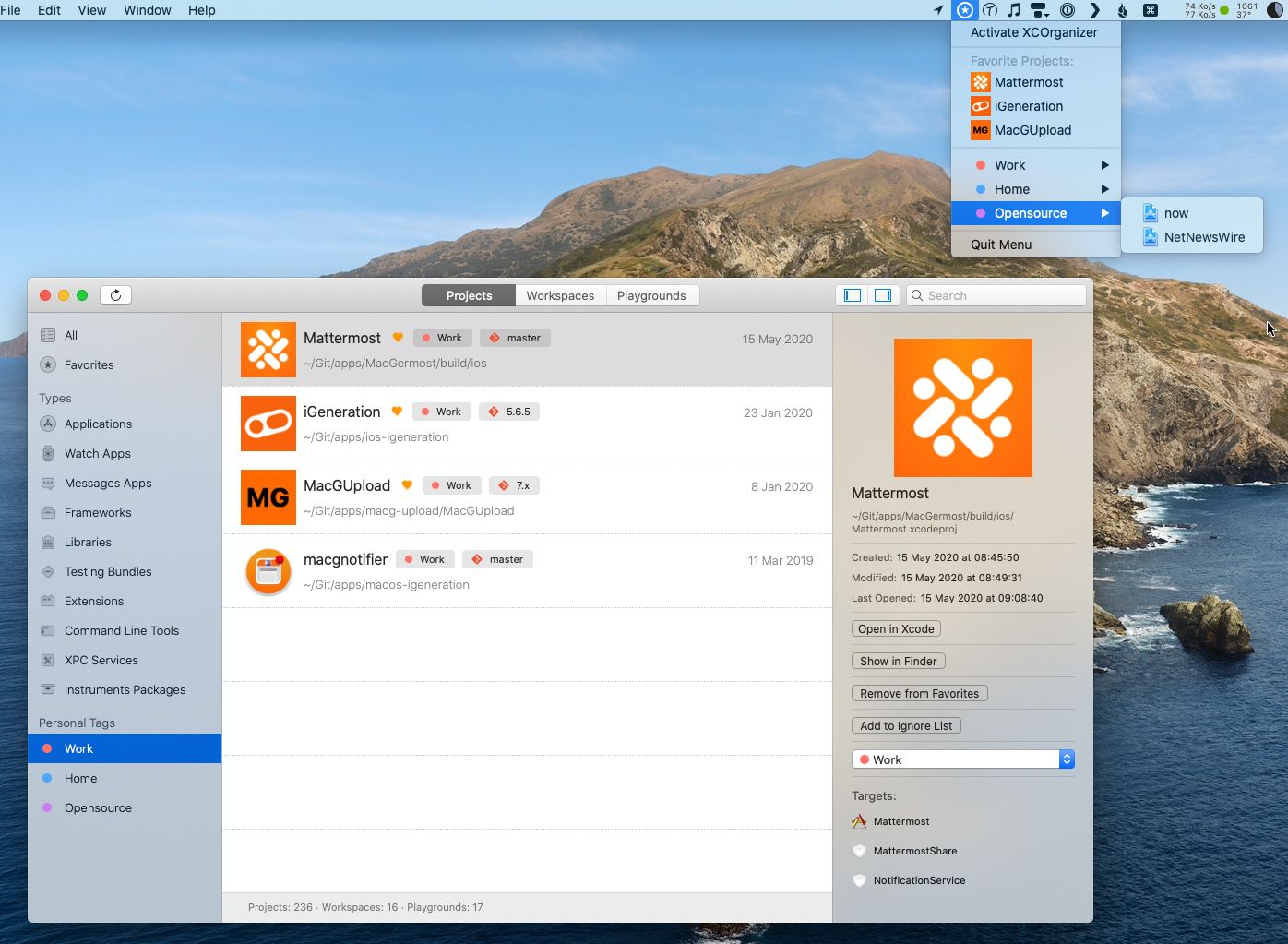1288x944 pixels.
Task: Expand the Opensource submenu arrow
Action: coord(1104,213)
